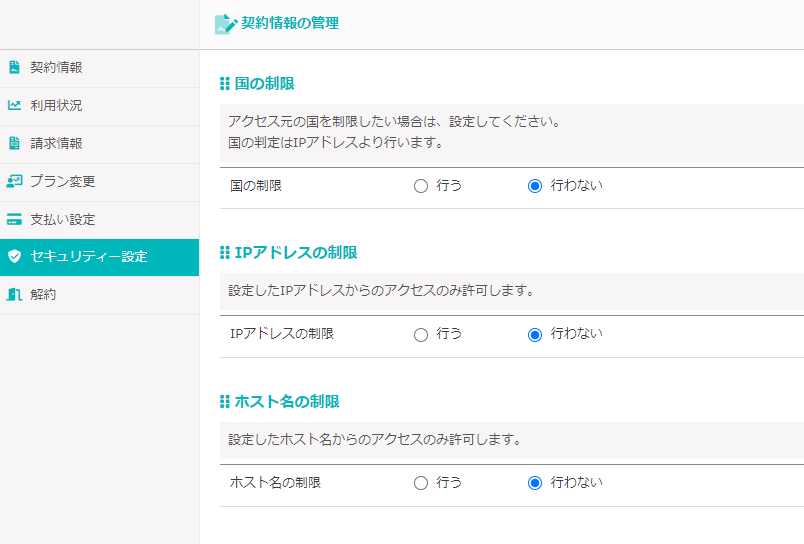This screenshot has width=804, height=544.
Task: Open the 契約情報 menu item
Action: 56,68
